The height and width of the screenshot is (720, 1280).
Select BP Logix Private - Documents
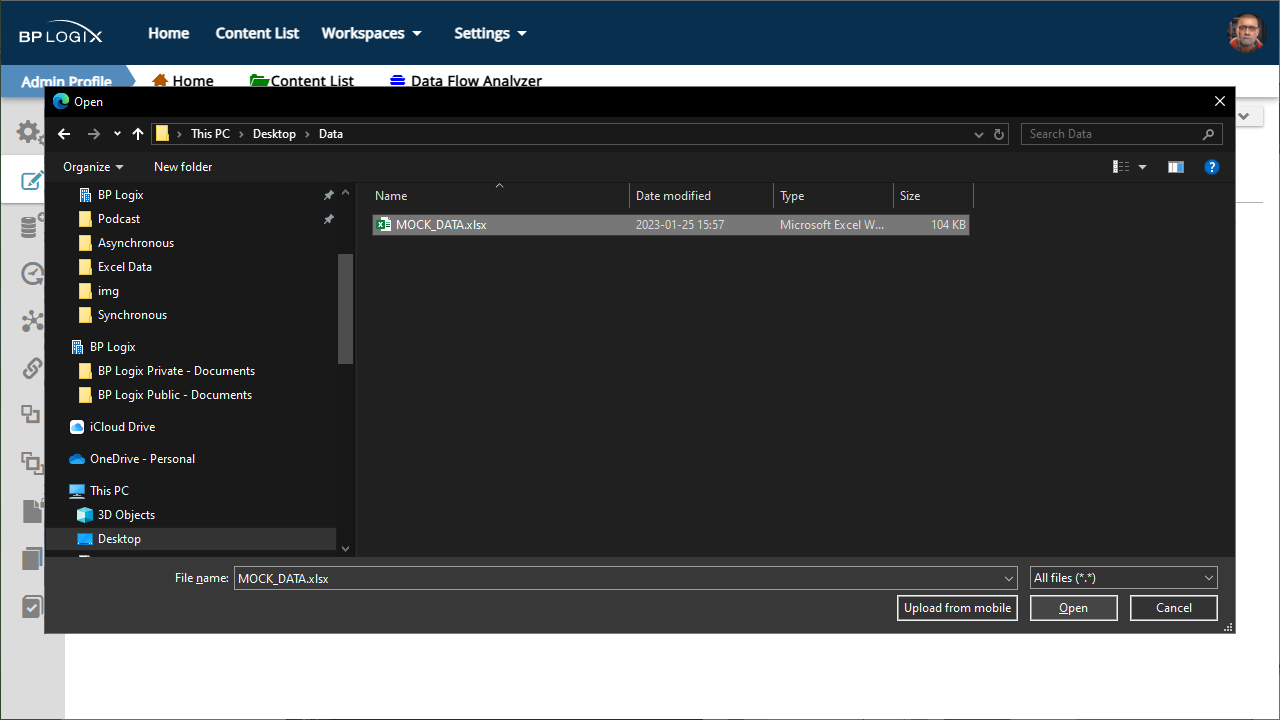tap(176, 371)
